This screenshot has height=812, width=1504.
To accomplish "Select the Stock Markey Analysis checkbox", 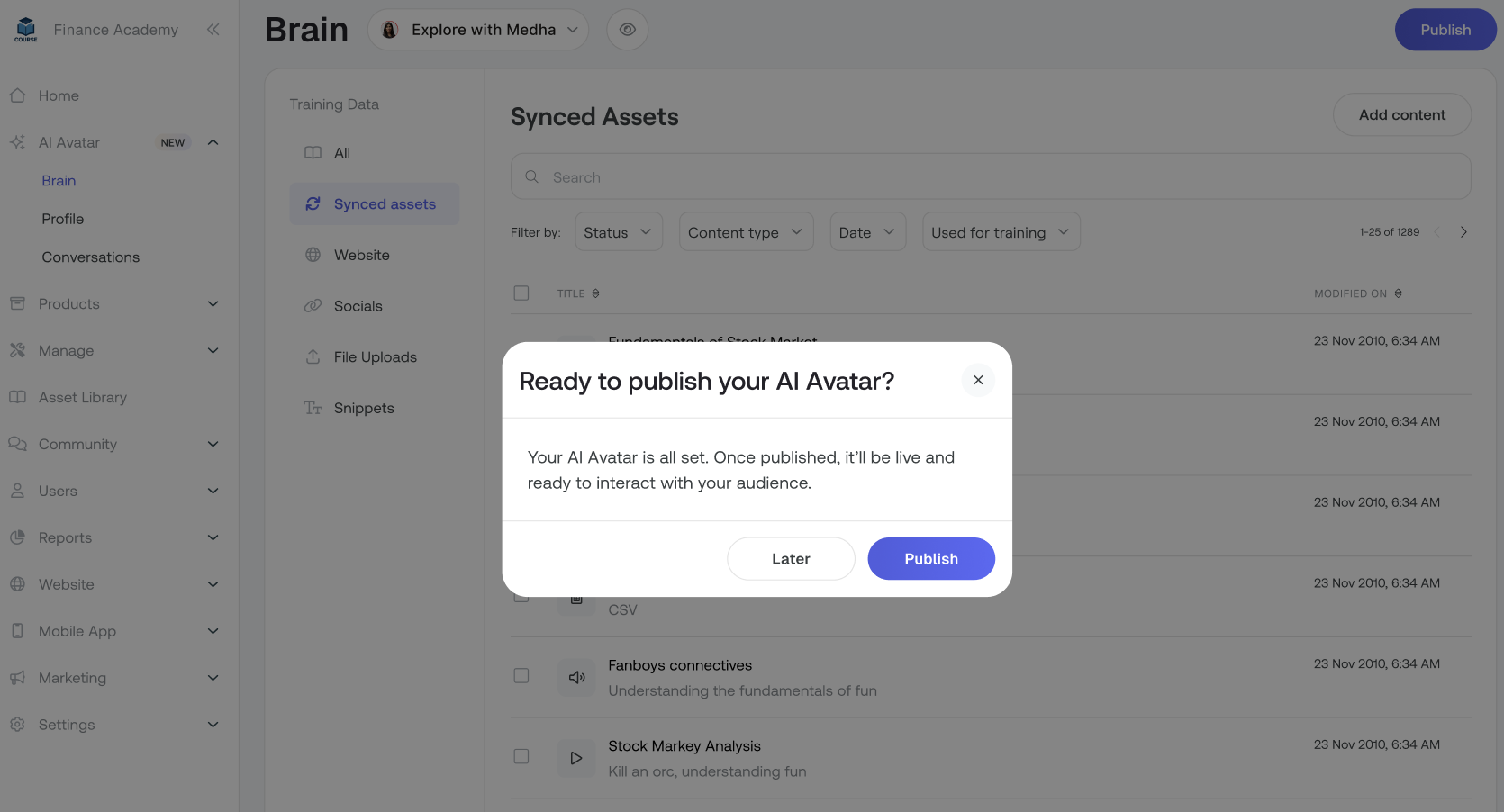I will pyautogui.click(x=521, y=757).
